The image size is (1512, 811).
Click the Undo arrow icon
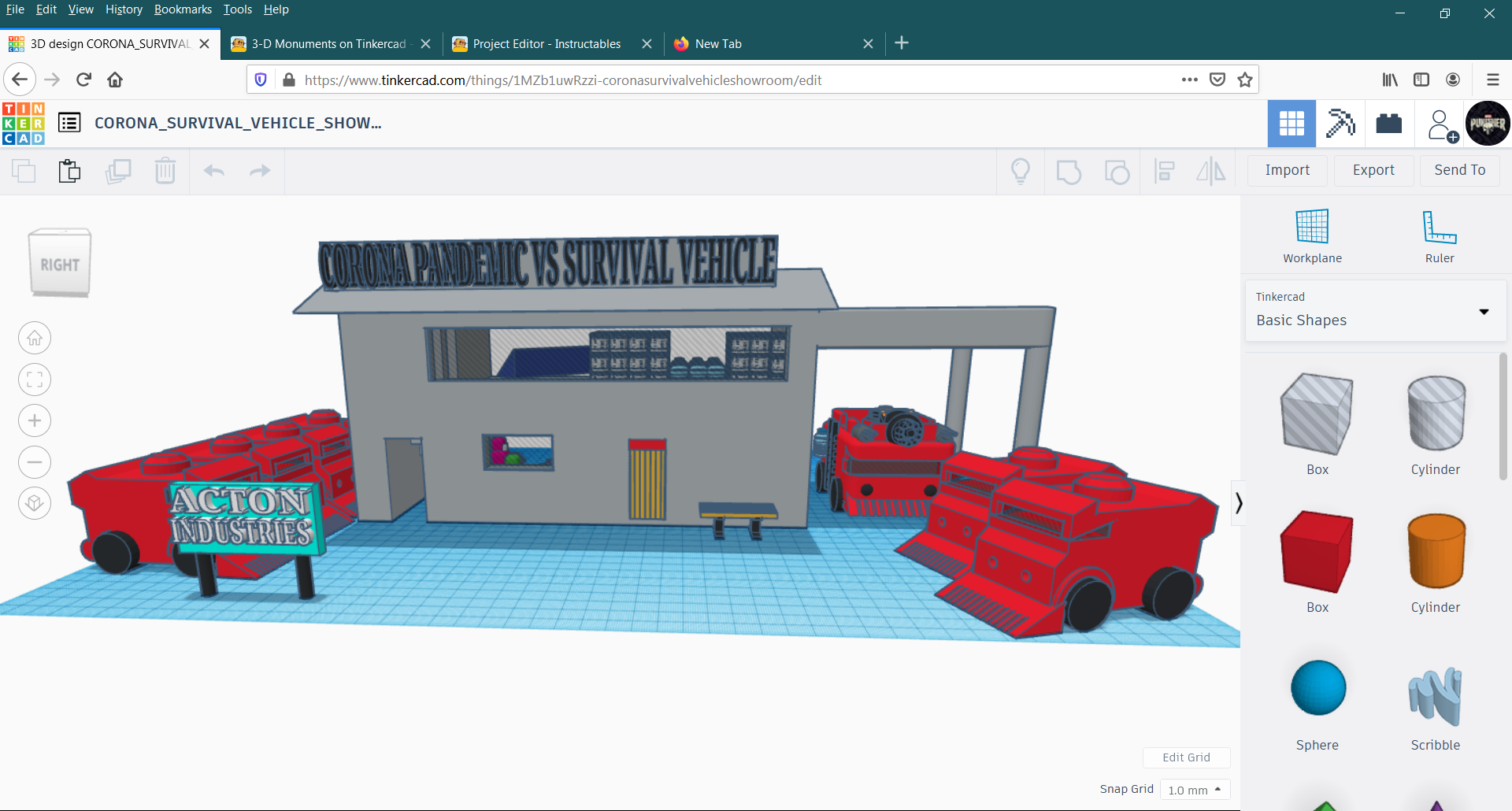(x=213, y=171)
